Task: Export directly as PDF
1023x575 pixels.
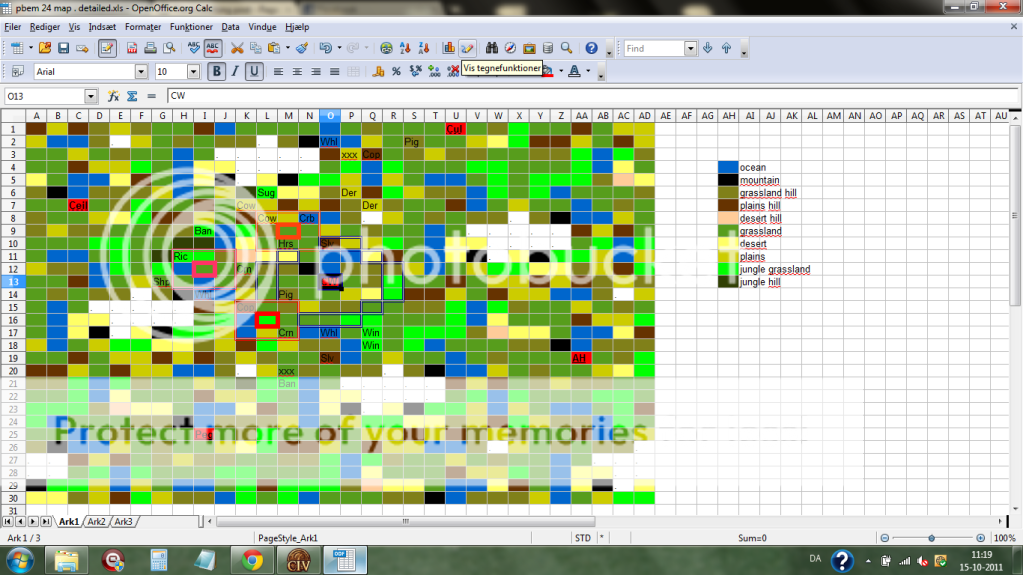Action: coord(132,48)
